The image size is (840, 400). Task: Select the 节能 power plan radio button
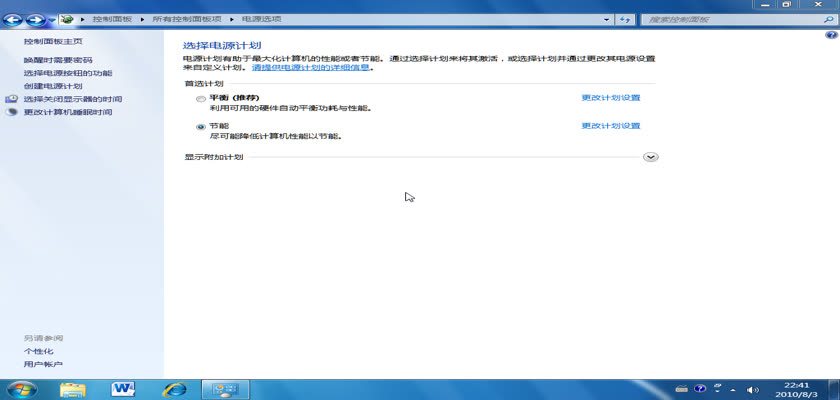pos(201,126)
